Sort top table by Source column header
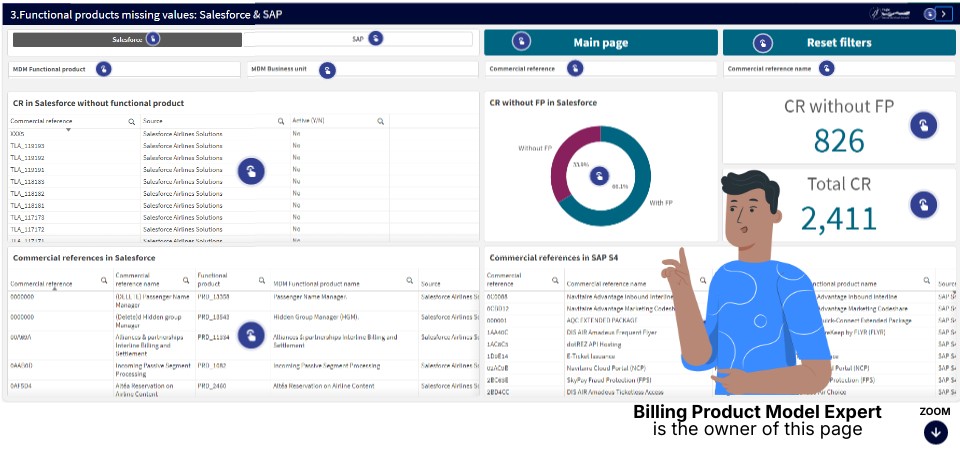The width and height of the screenshot is (960, 450). [x=152, y=121]
